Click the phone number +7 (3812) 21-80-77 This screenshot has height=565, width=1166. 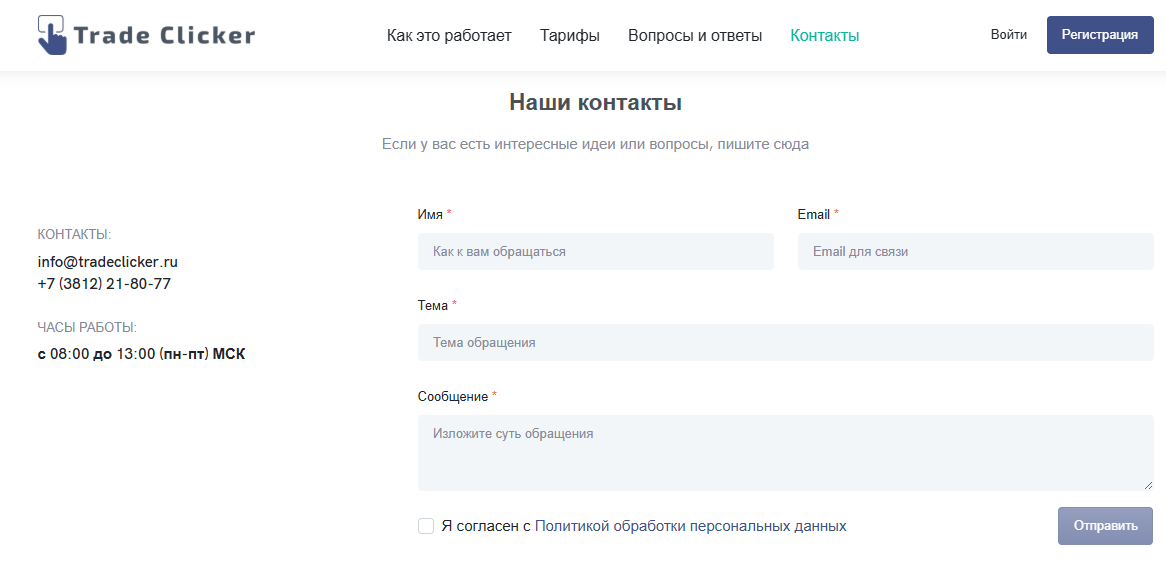tap(104, 284)
